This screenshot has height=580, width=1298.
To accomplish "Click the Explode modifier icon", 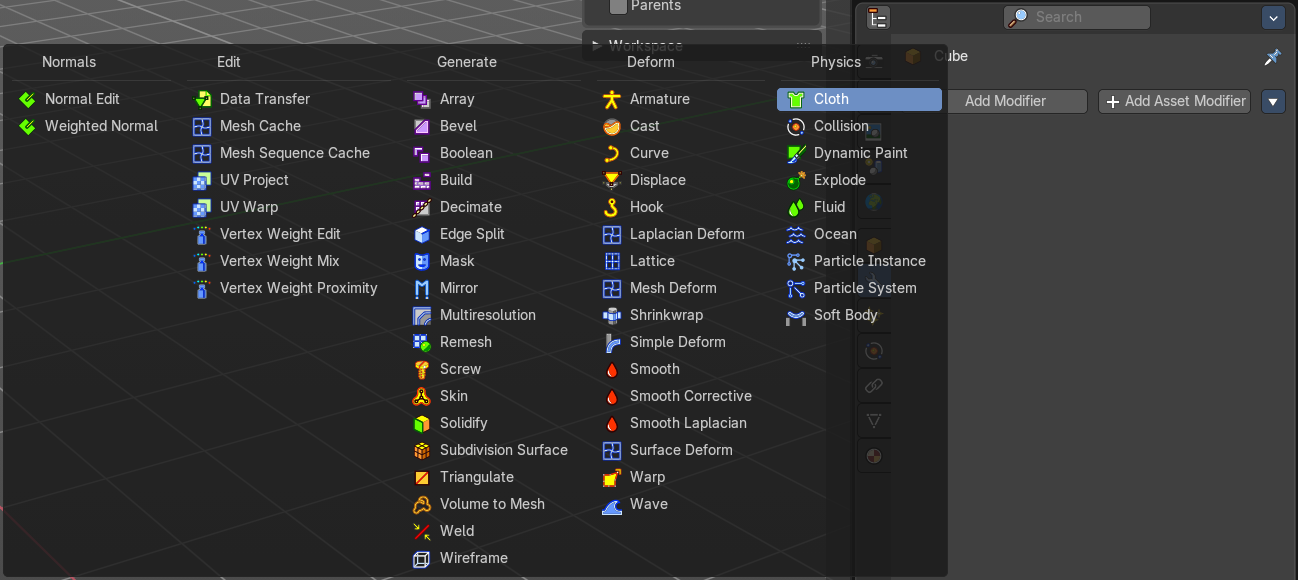I will (x=796, y=180).
